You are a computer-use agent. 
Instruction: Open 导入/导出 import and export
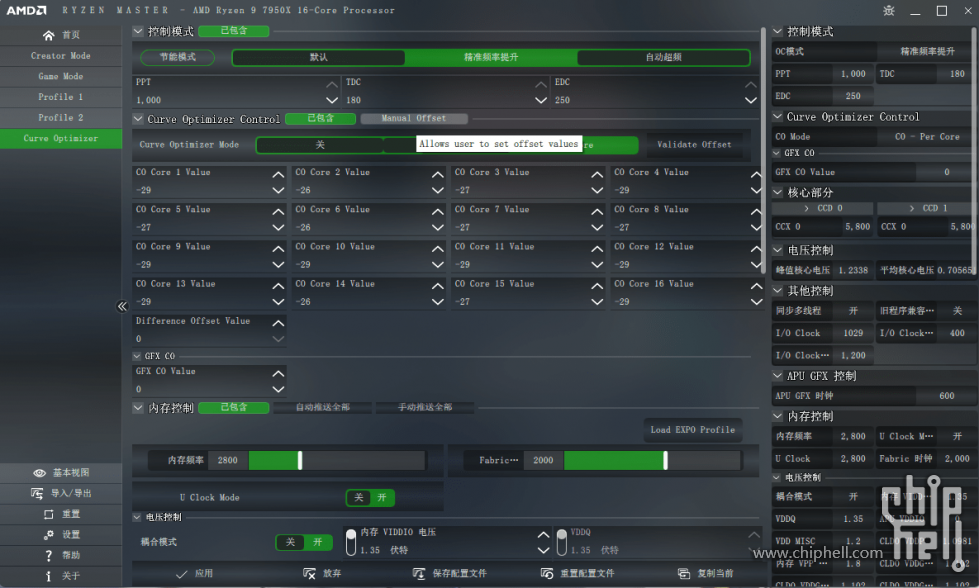point(61,493)
